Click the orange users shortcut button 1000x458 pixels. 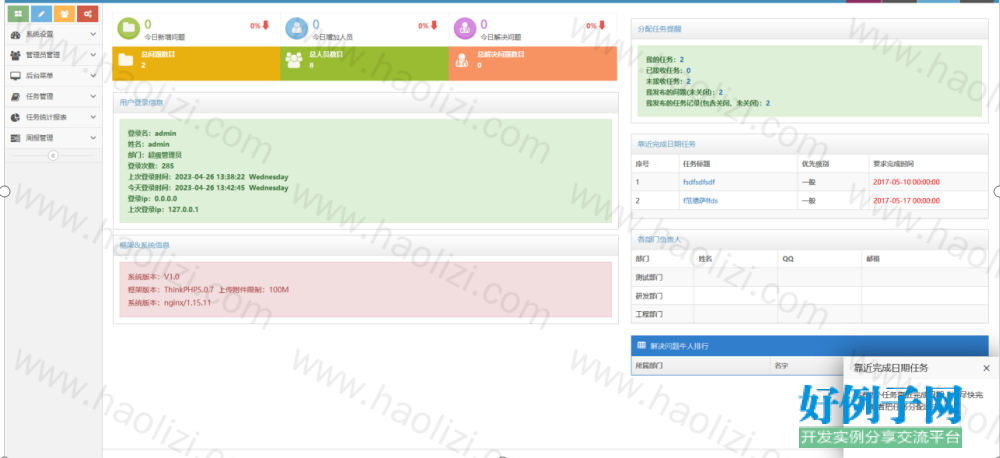(64, 13)
